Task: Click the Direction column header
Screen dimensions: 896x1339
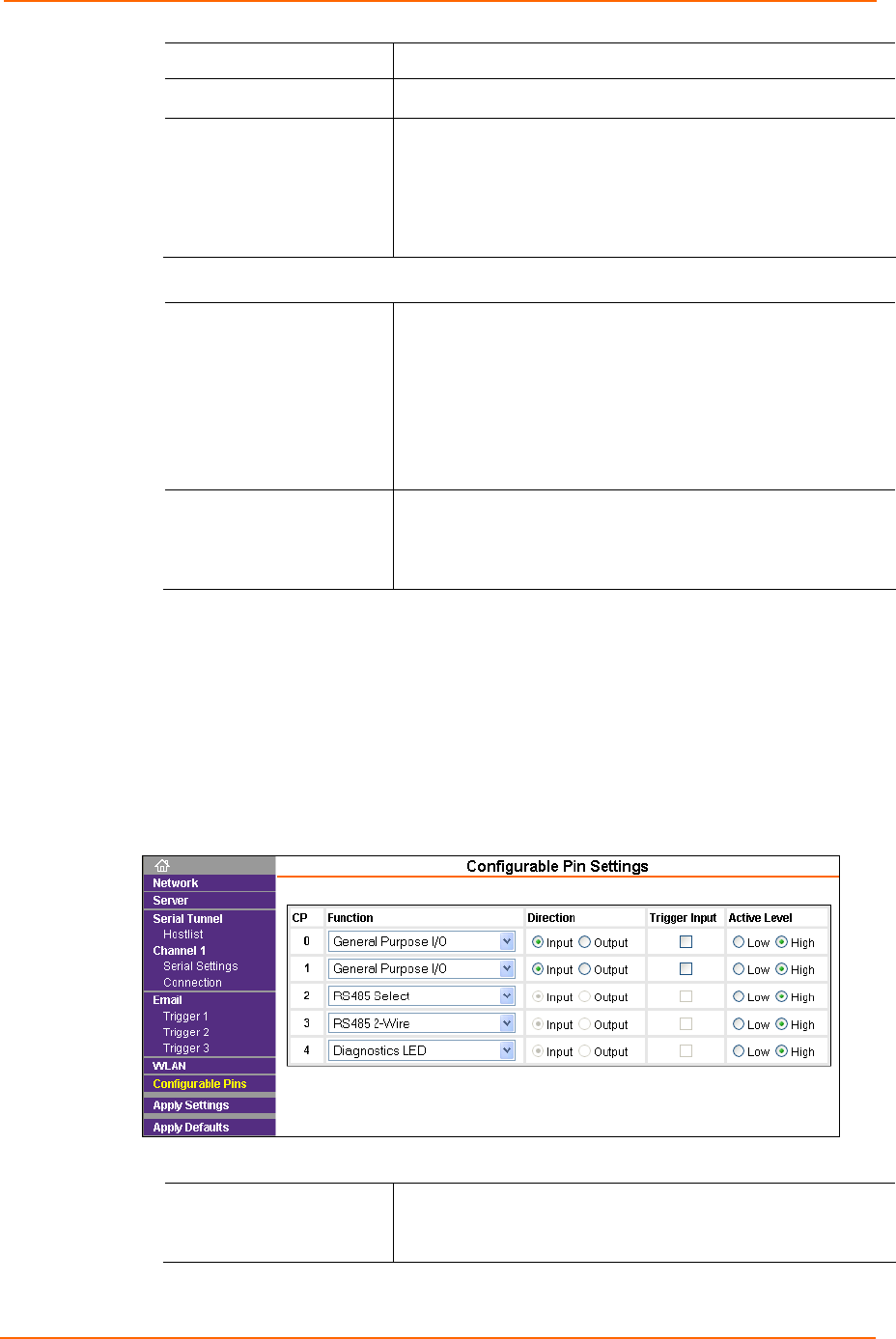Action: [551, 918]
